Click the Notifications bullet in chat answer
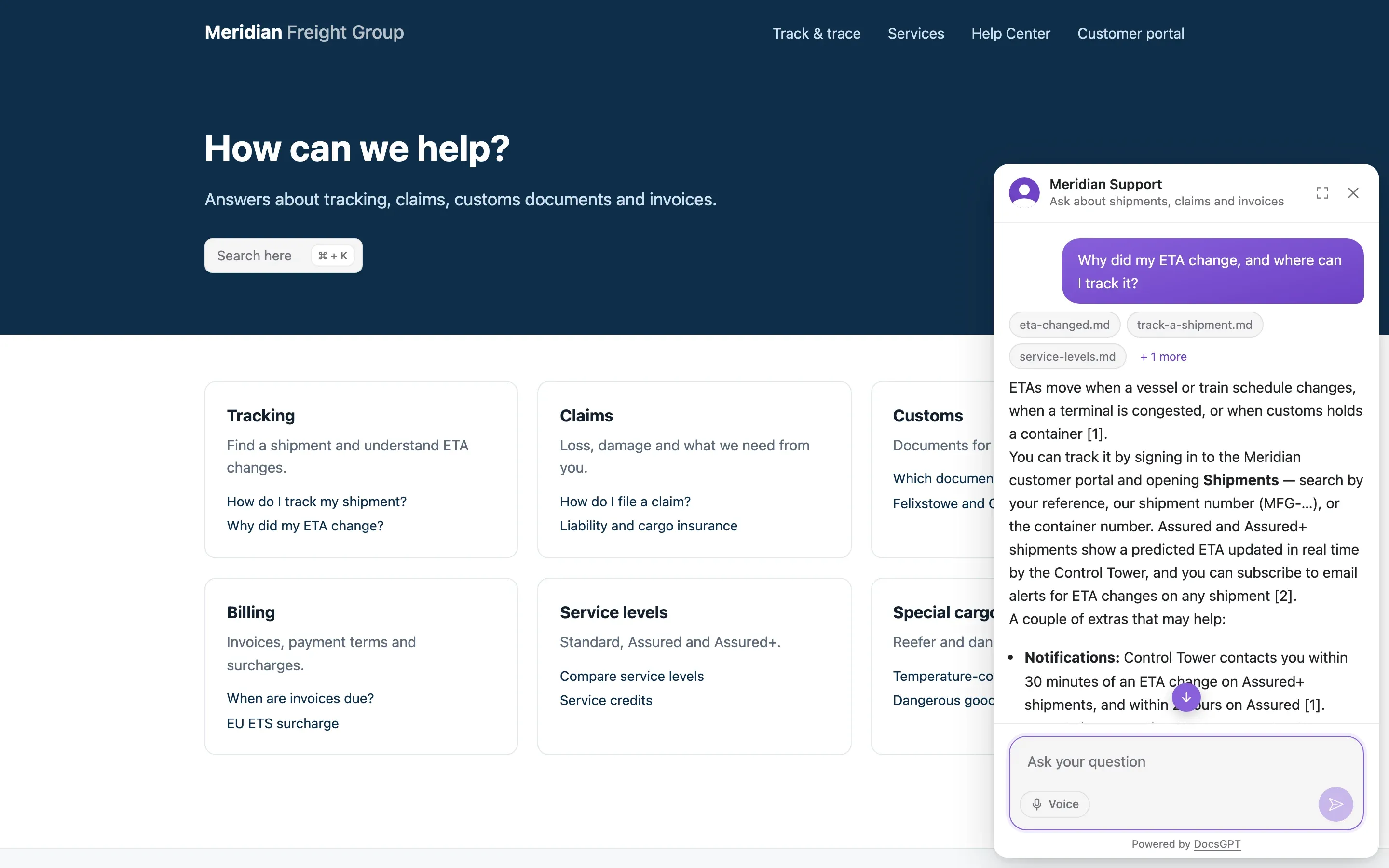Image resolution: width=1389 pixels, height=868 pixels. pos(1186,681)
